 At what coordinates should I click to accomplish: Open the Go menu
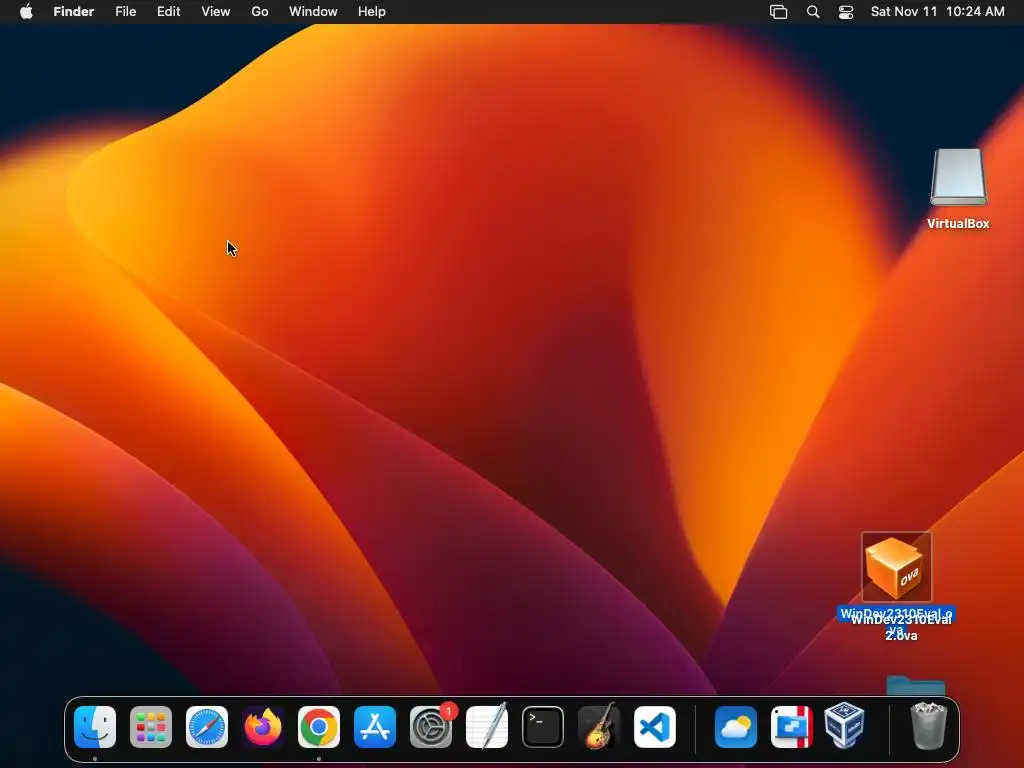tap(260, 12)
